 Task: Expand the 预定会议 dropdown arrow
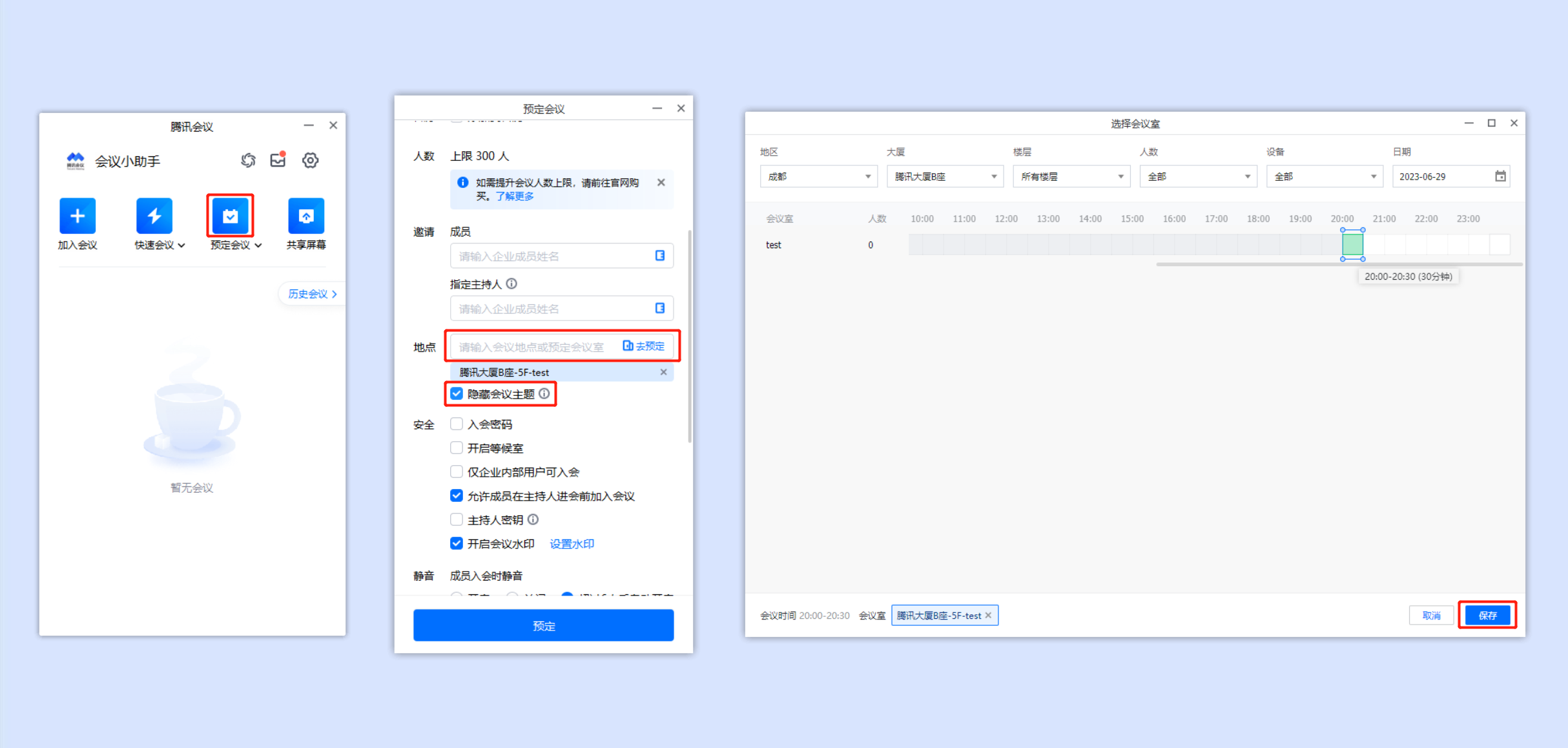(x=258, y=245)
